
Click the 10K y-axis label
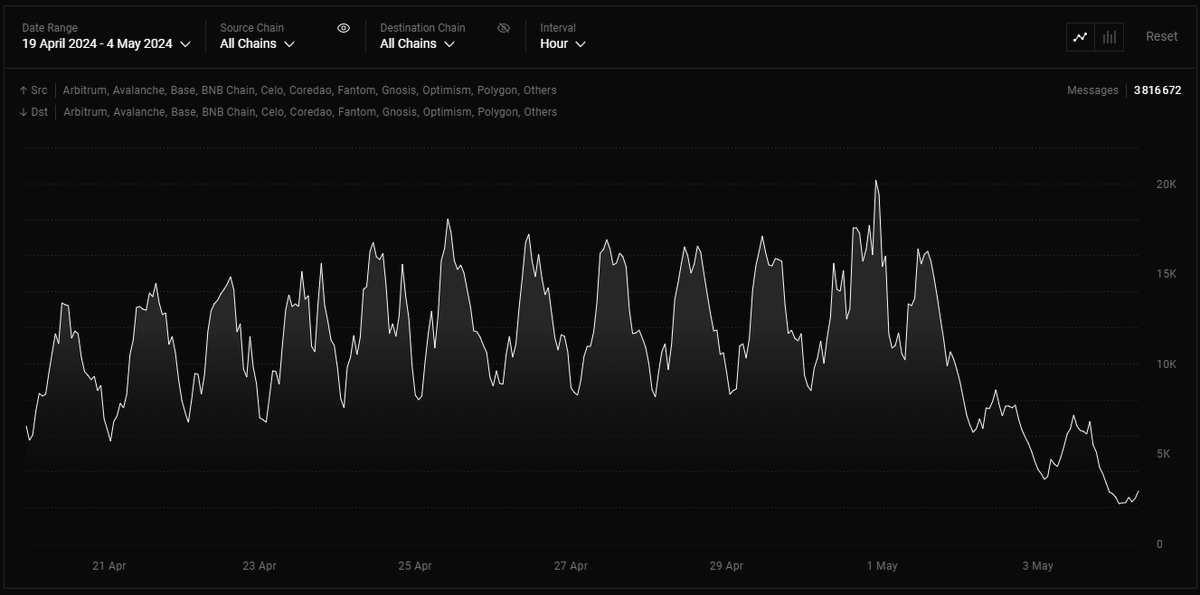click(x=1166, y=364)
